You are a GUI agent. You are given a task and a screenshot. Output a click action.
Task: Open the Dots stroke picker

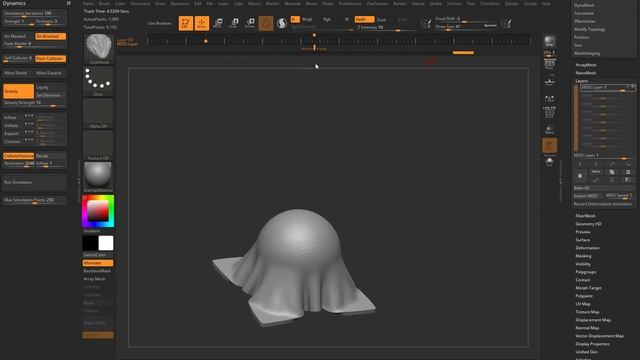click(98, 82)
